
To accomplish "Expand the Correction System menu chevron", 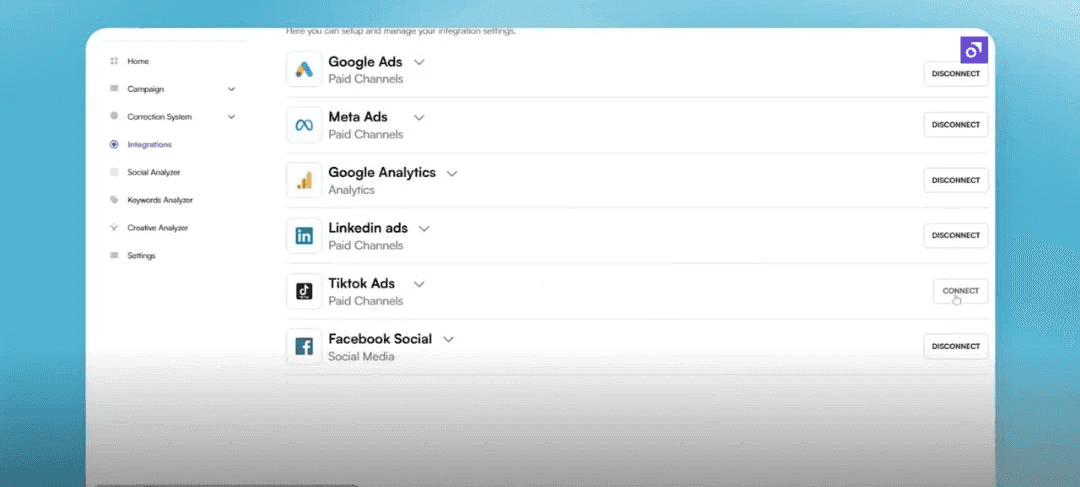I will point(231,117).
